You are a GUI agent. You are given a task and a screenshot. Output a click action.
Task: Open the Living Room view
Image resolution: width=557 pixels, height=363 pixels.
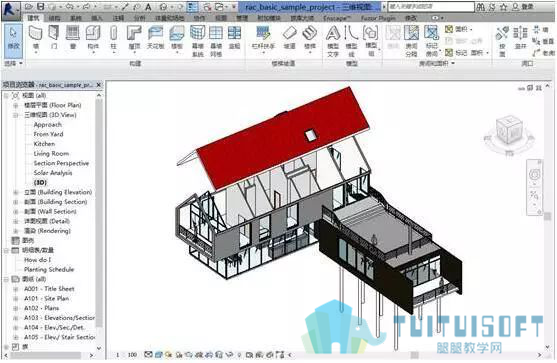coord(51,153)
